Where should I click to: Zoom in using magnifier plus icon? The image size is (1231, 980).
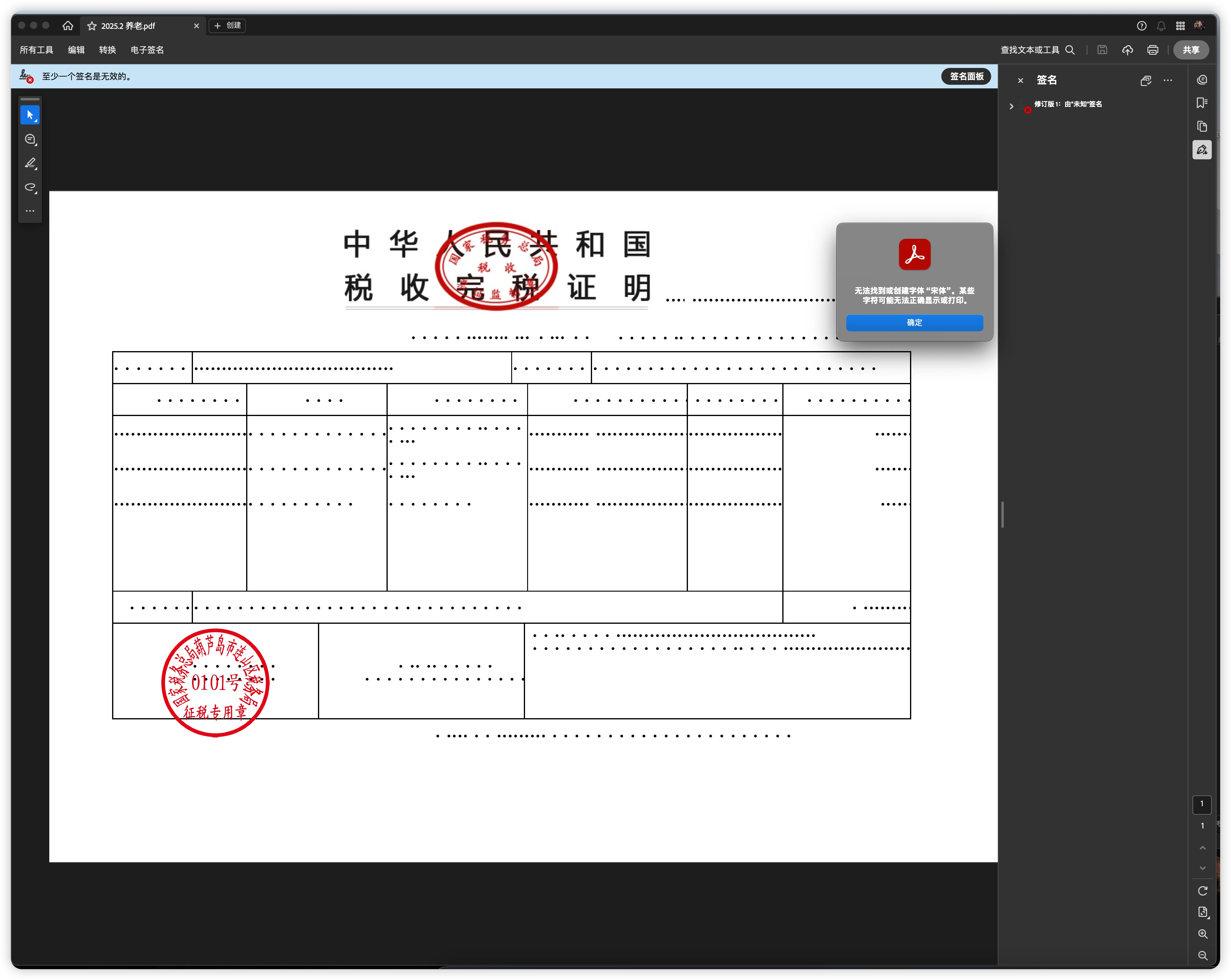[1202, 934]
